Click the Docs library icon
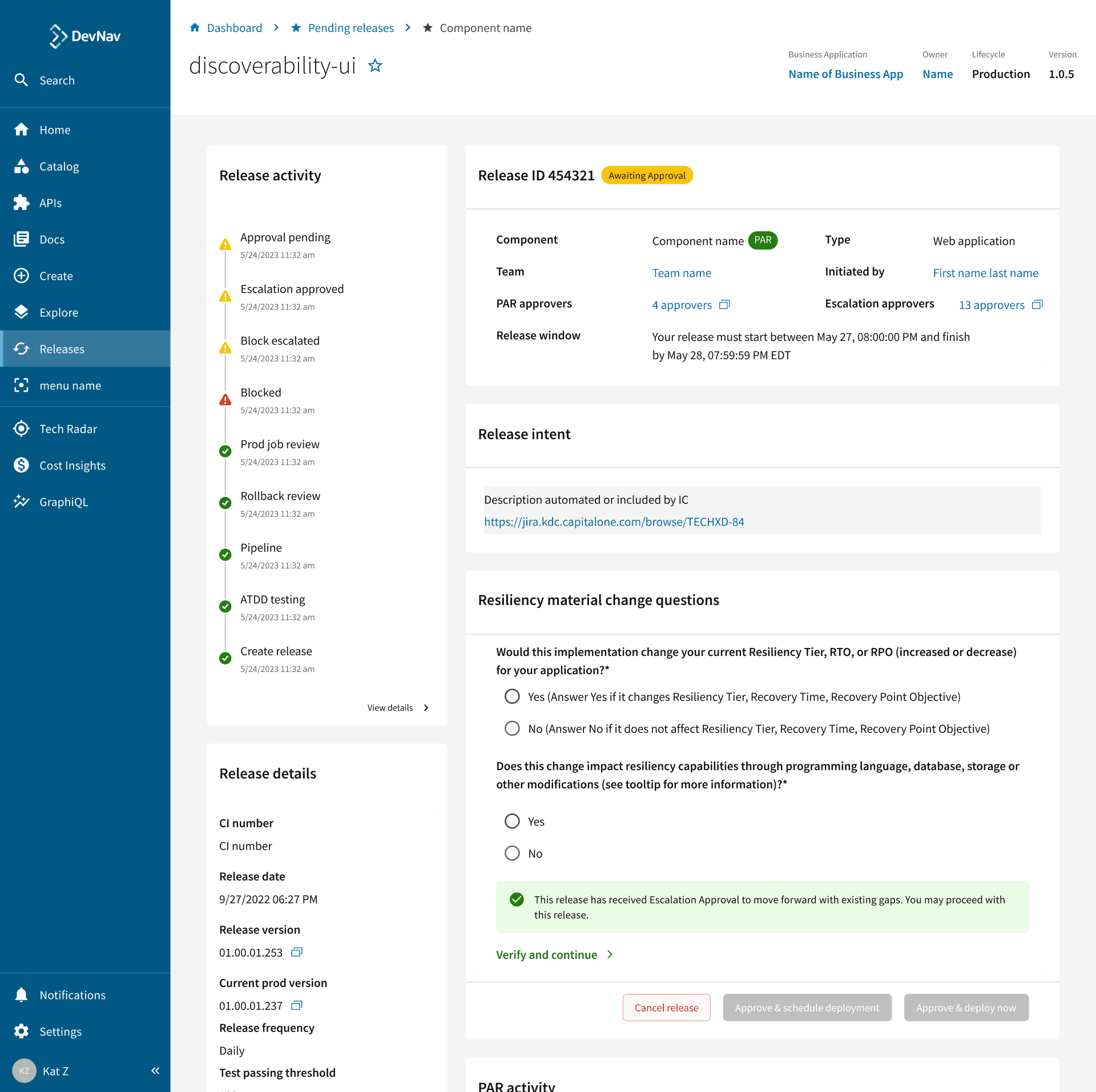 click(21, 239)
